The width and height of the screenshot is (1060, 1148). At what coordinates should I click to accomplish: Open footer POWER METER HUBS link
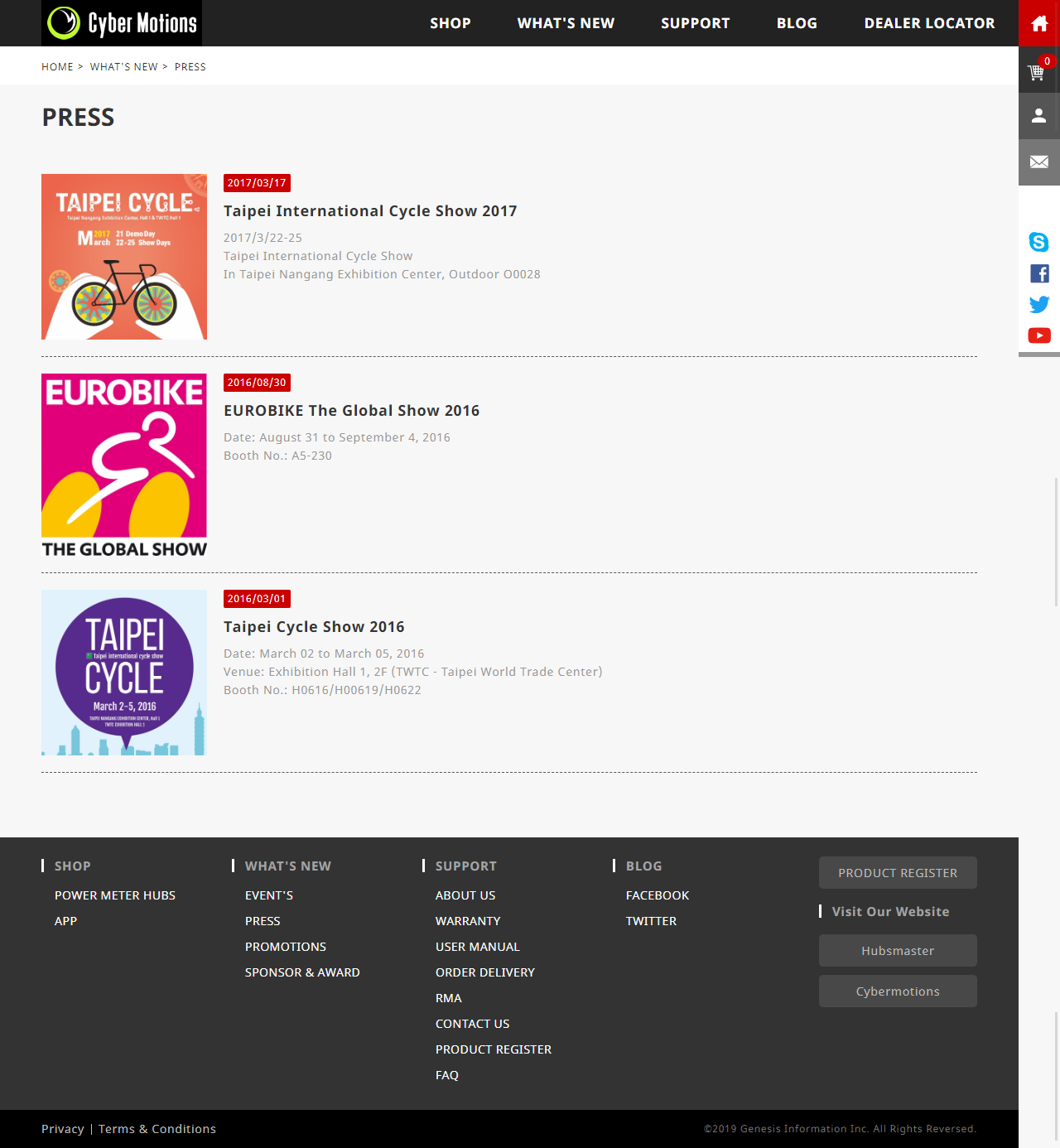click(x=115, y=895)
